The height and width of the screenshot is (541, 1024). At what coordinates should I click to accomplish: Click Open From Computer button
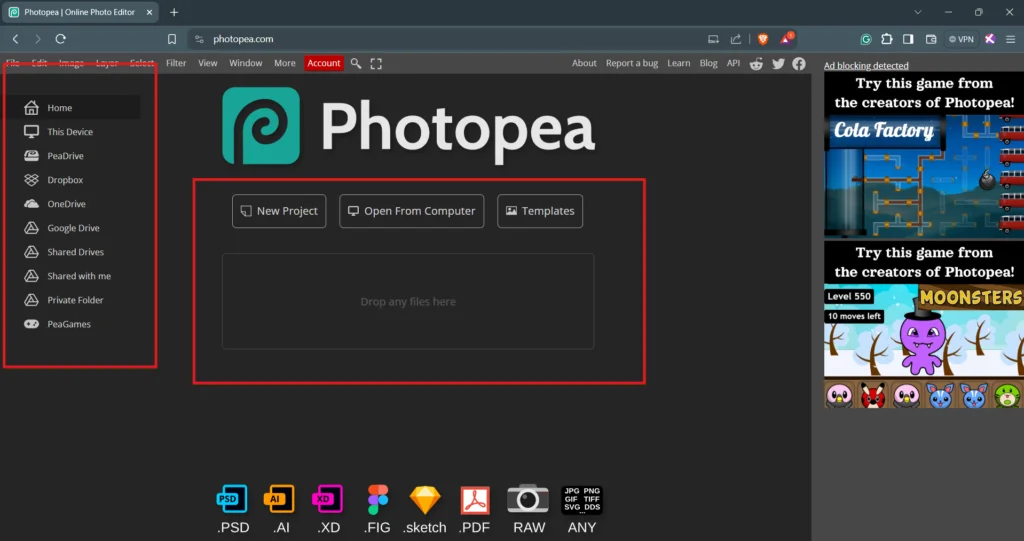[x=411, y=211]
